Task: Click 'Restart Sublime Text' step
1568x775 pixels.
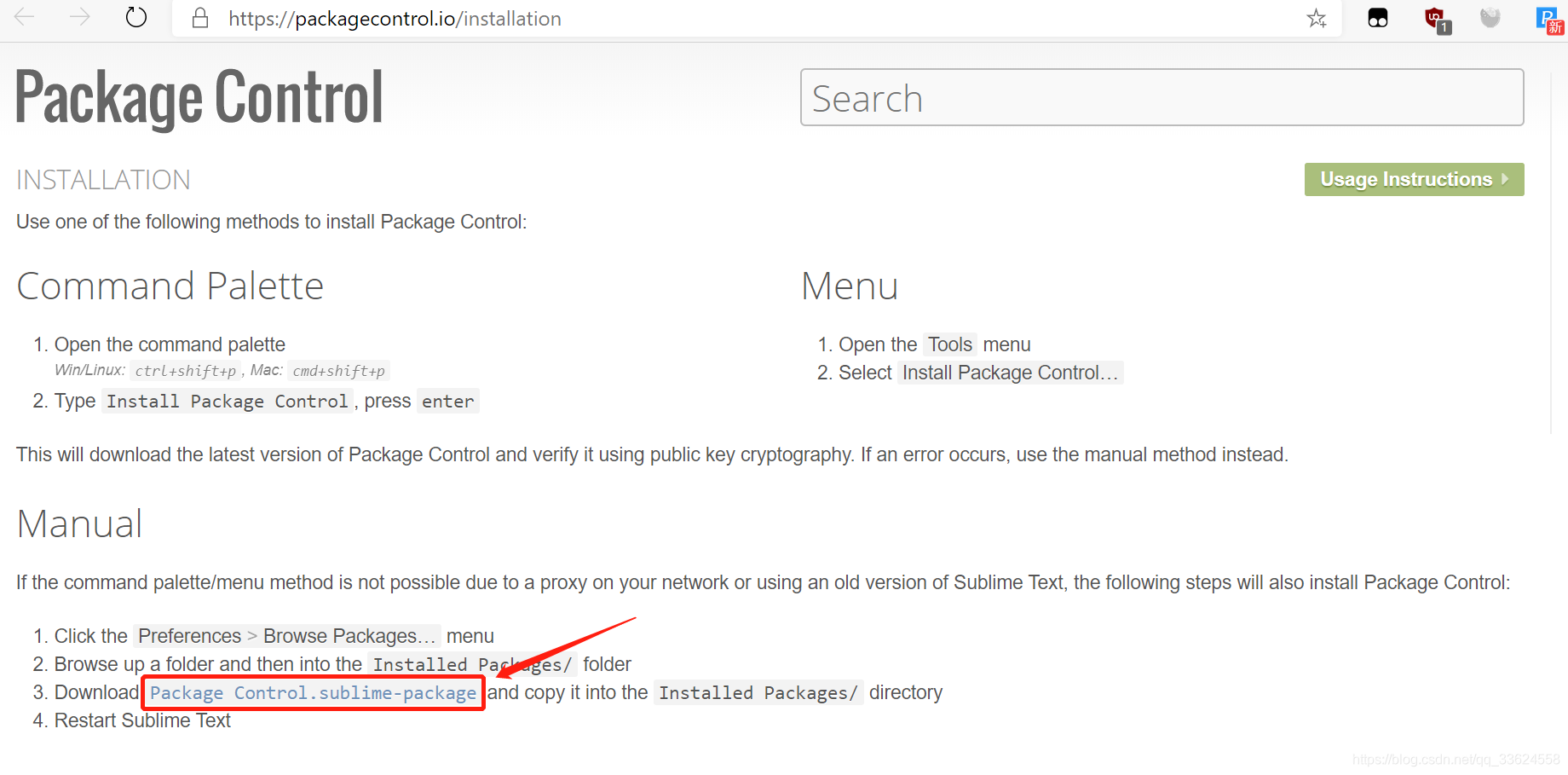Action: [x=142, y=720]
